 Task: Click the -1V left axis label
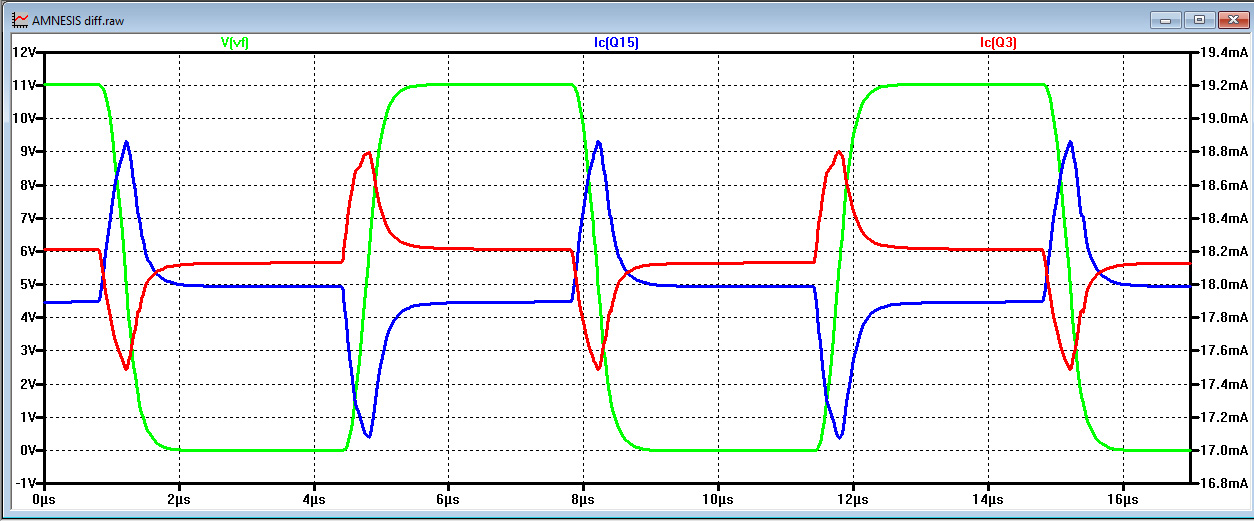pyautogui.click(x=25, y=483)
